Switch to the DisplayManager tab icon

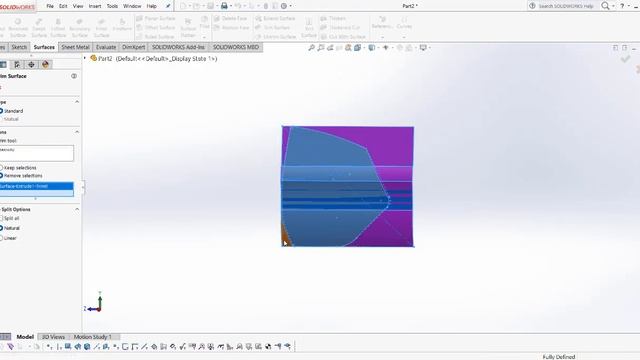pyautogui.click(x=45, y=64)
